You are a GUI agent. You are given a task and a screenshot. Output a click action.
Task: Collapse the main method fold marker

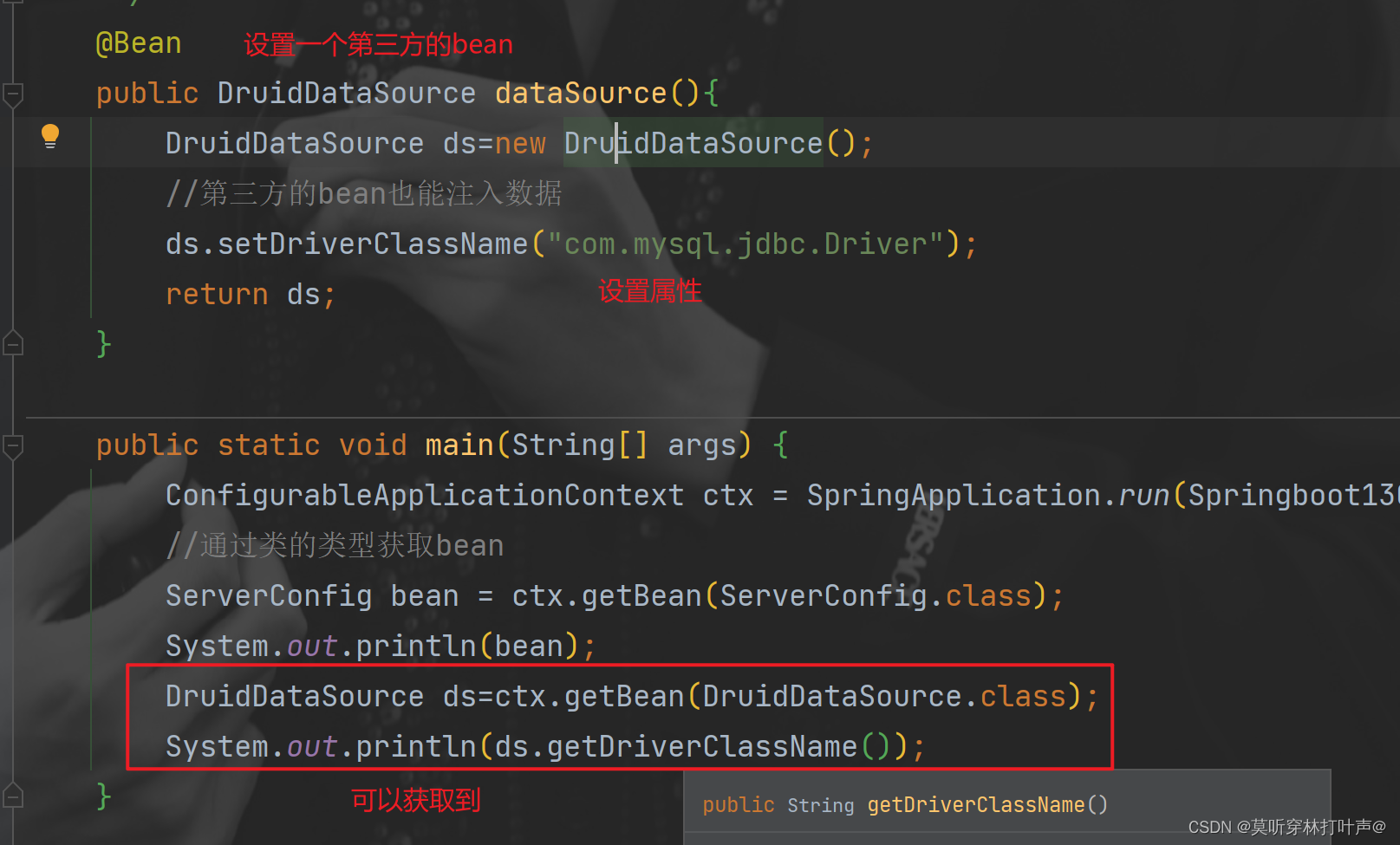point(13,445)
